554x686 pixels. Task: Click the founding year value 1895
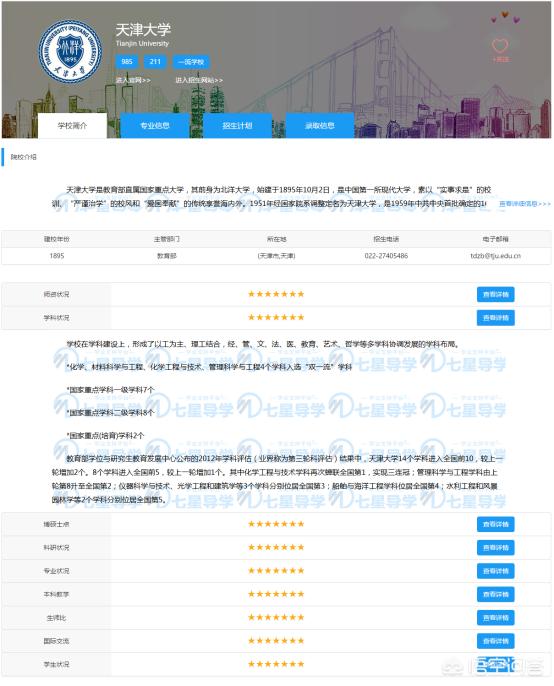pos(57,256)
